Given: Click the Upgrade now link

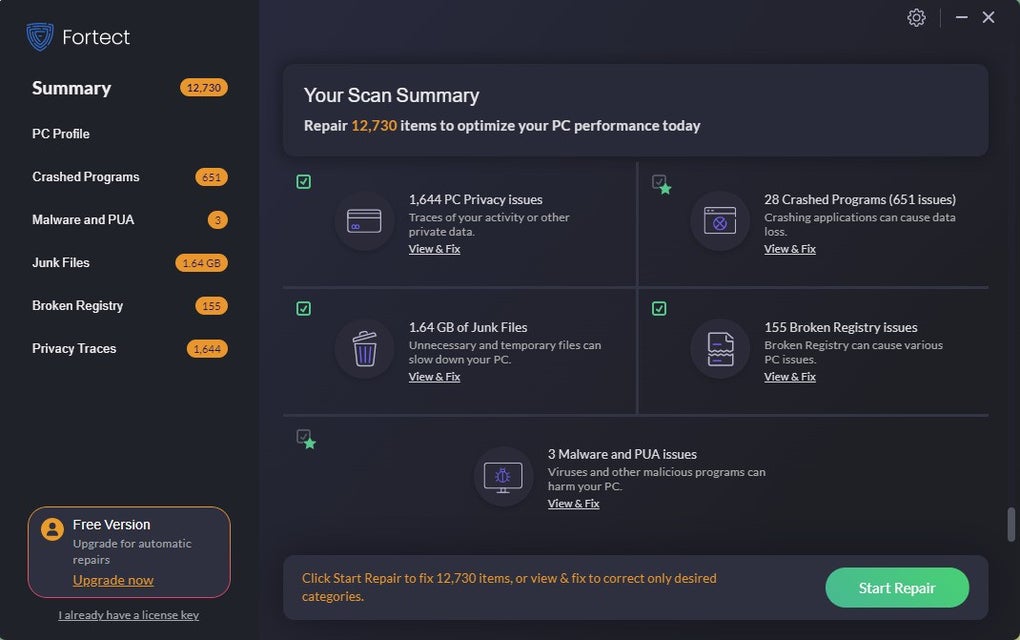Looking at the screenshot, I should pos(113,580).
